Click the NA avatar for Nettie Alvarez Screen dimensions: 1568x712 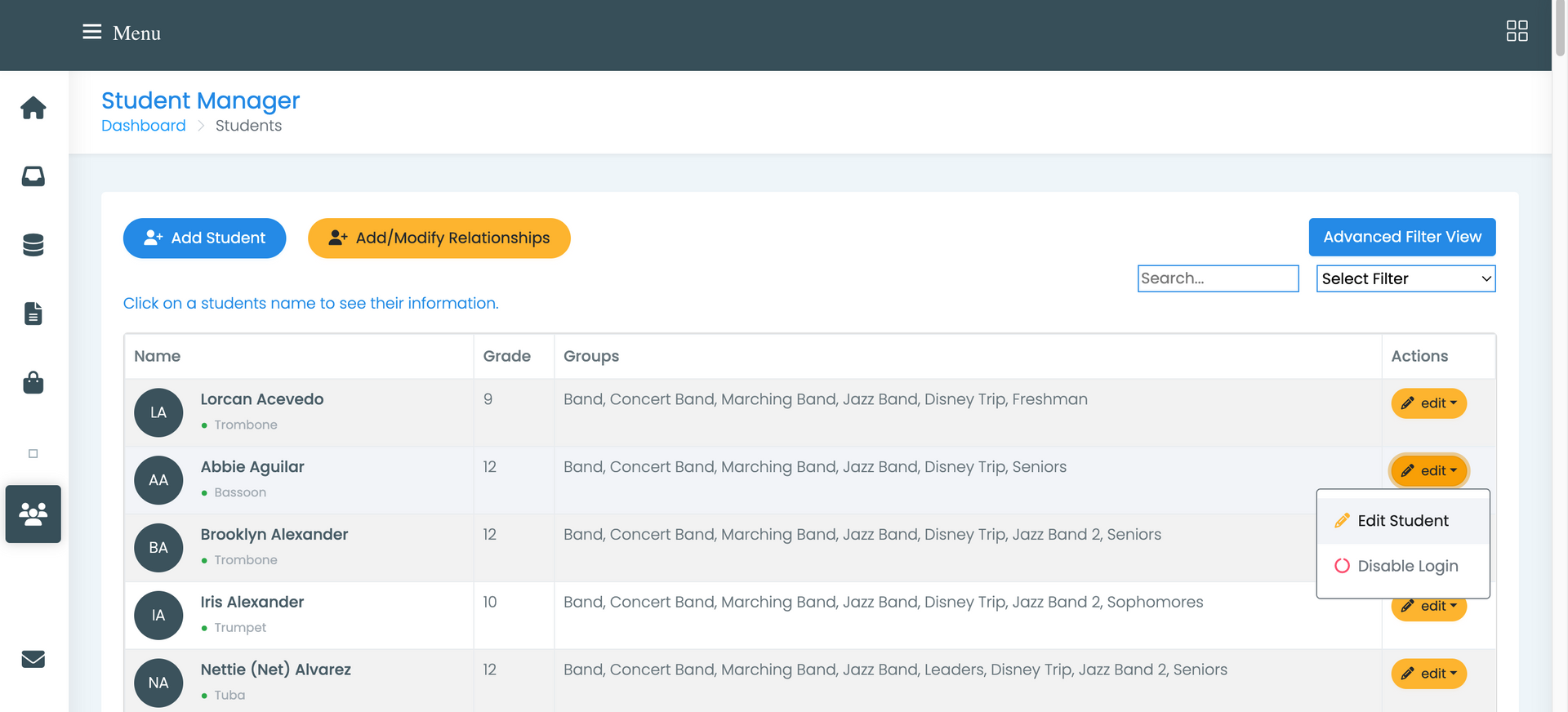(x=158, y=683)
